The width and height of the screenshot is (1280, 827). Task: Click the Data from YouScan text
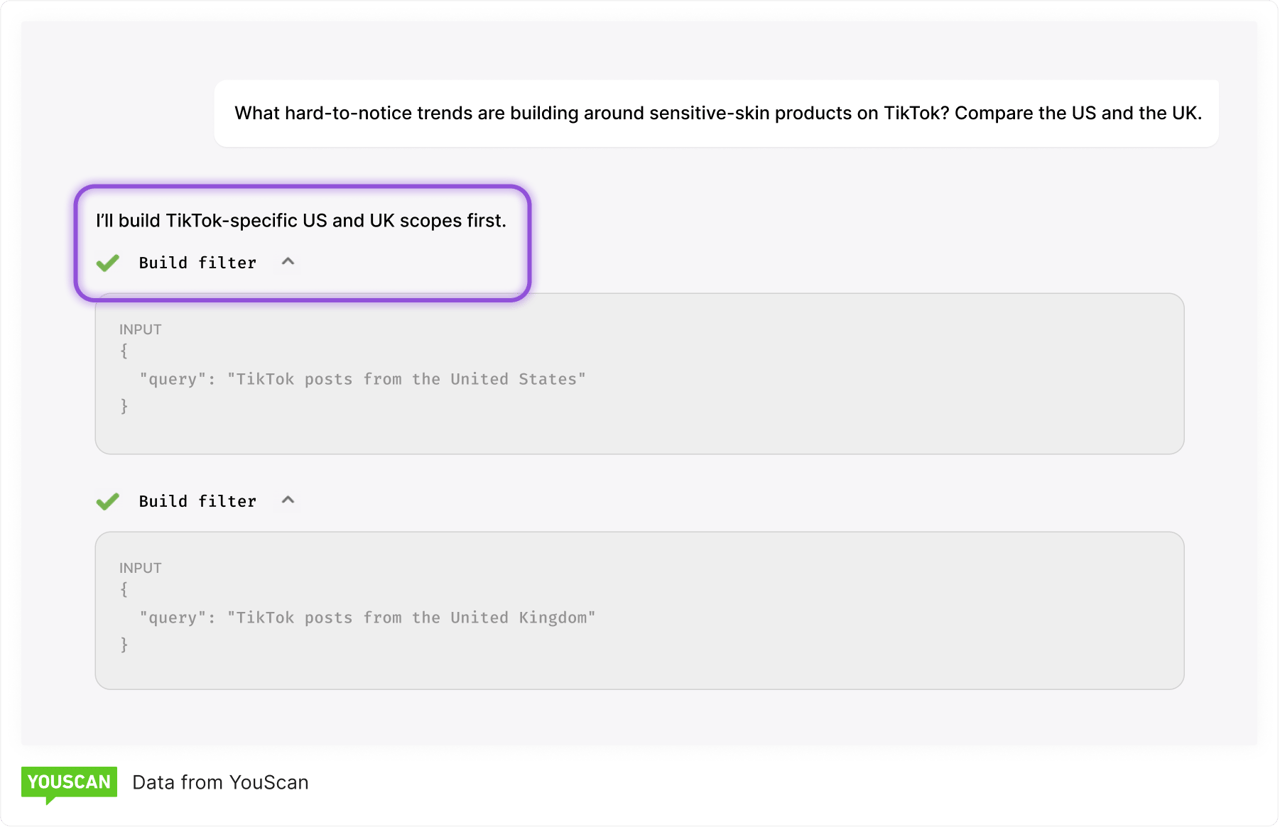tap(220, 783)
